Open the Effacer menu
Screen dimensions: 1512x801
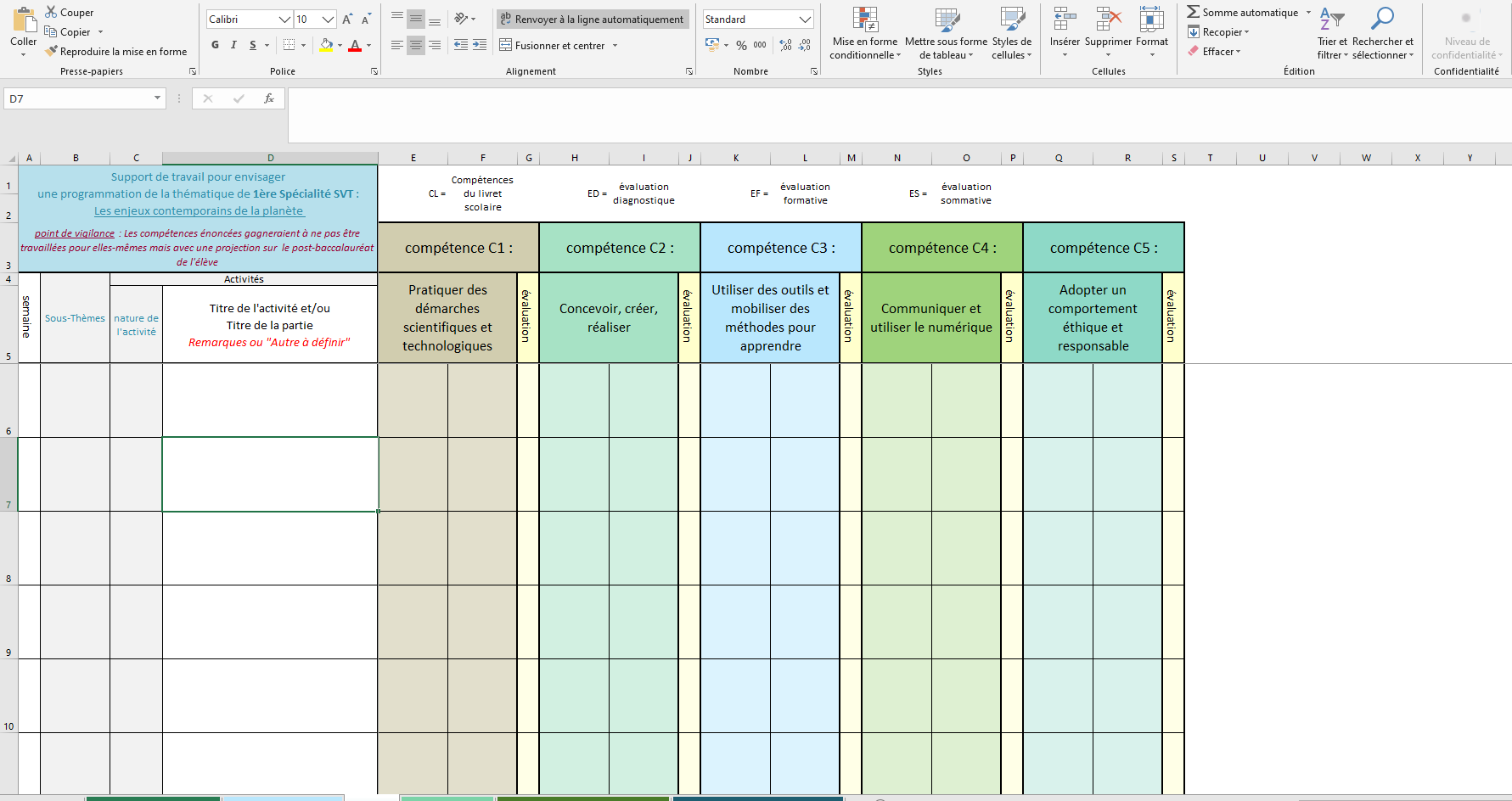(1220, 52)
